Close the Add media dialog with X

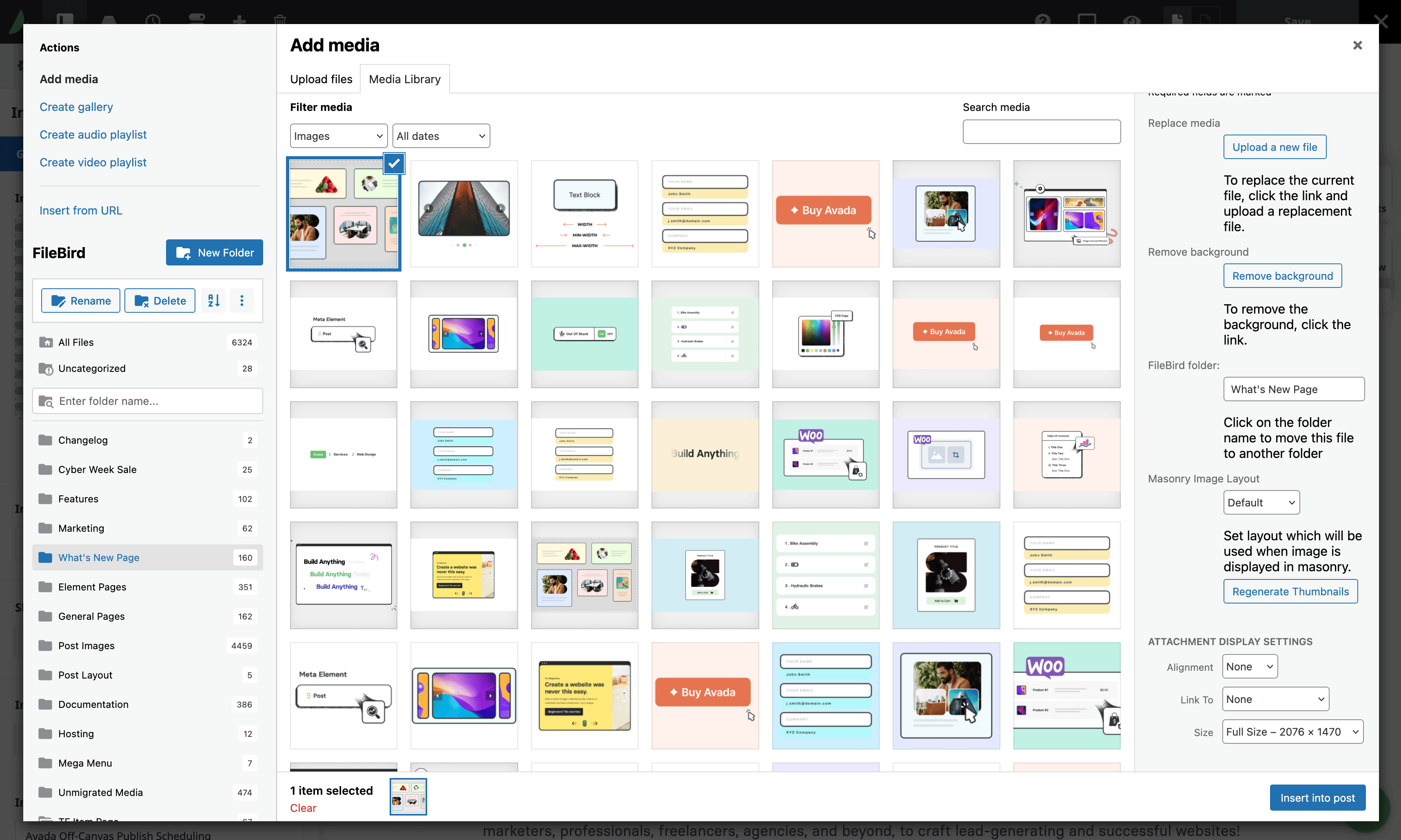coord(1357,45)
